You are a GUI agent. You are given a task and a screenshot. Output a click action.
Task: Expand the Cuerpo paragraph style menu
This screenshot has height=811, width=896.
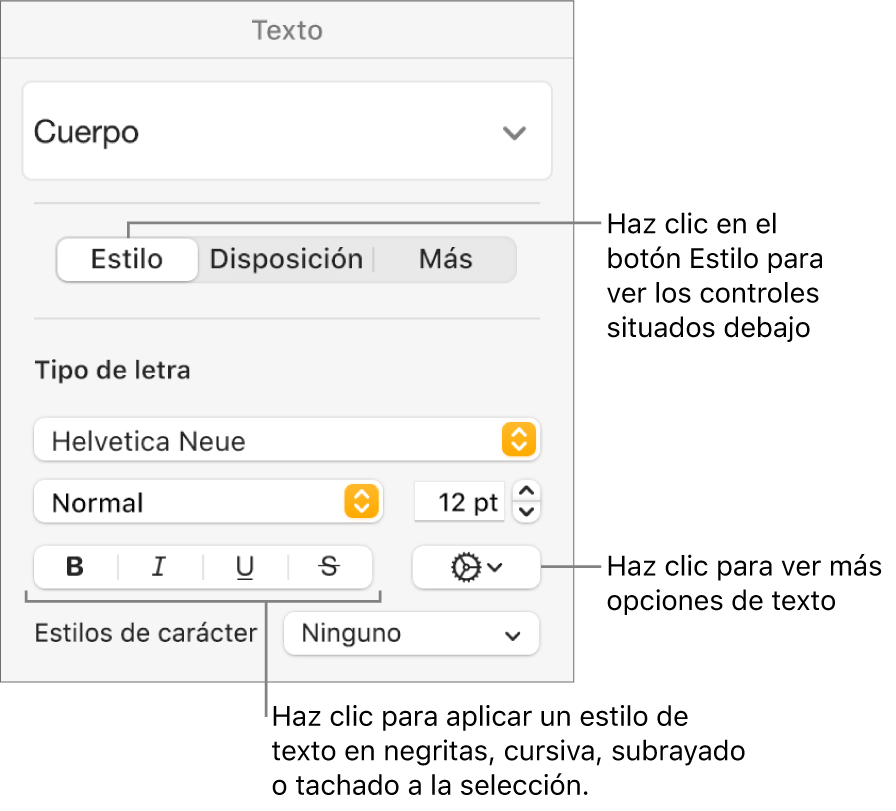[x=514, y=132]
